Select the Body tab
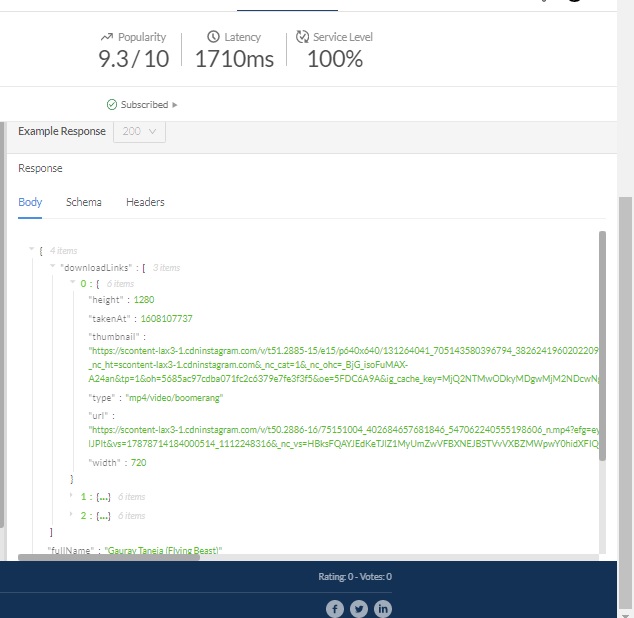Screen dimensions: 634x618 (30, 202)
